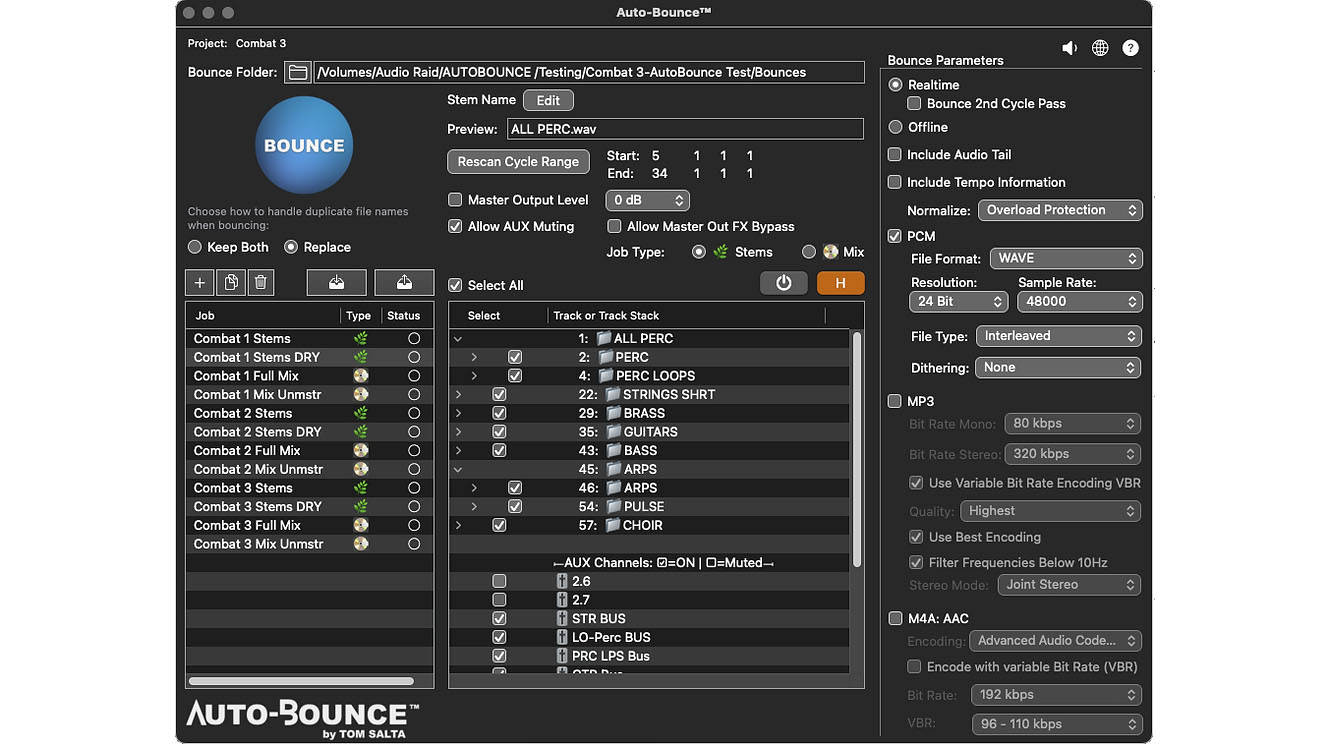Import jobs via the download tray icon
1323x744 pixels.
coord(336,282)
